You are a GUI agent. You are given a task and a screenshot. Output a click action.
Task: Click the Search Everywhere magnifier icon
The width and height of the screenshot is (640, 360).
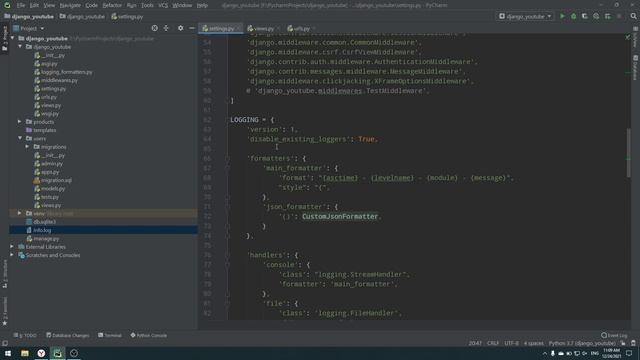click(x=633, y=16)
